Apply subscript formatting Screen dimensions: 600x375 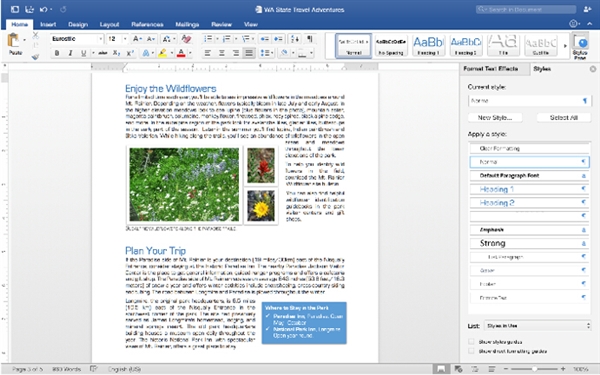click(116, 53)
